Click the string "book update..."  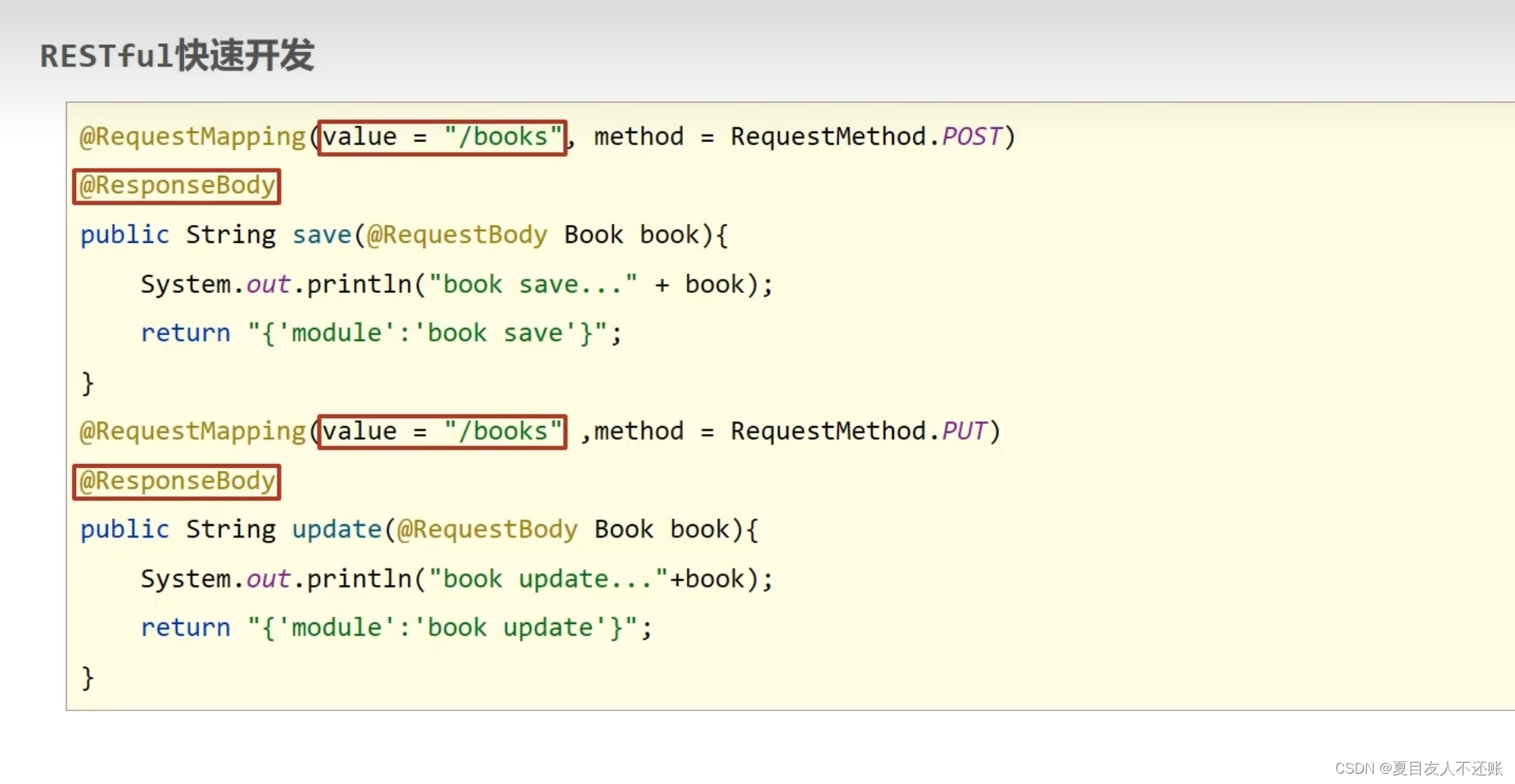[548, 578]
